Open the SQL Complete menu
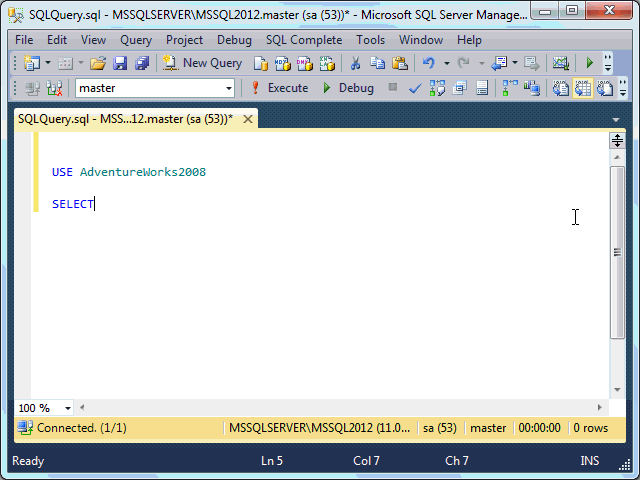Screen dimensions: 640x480 [x=304, y=40]
